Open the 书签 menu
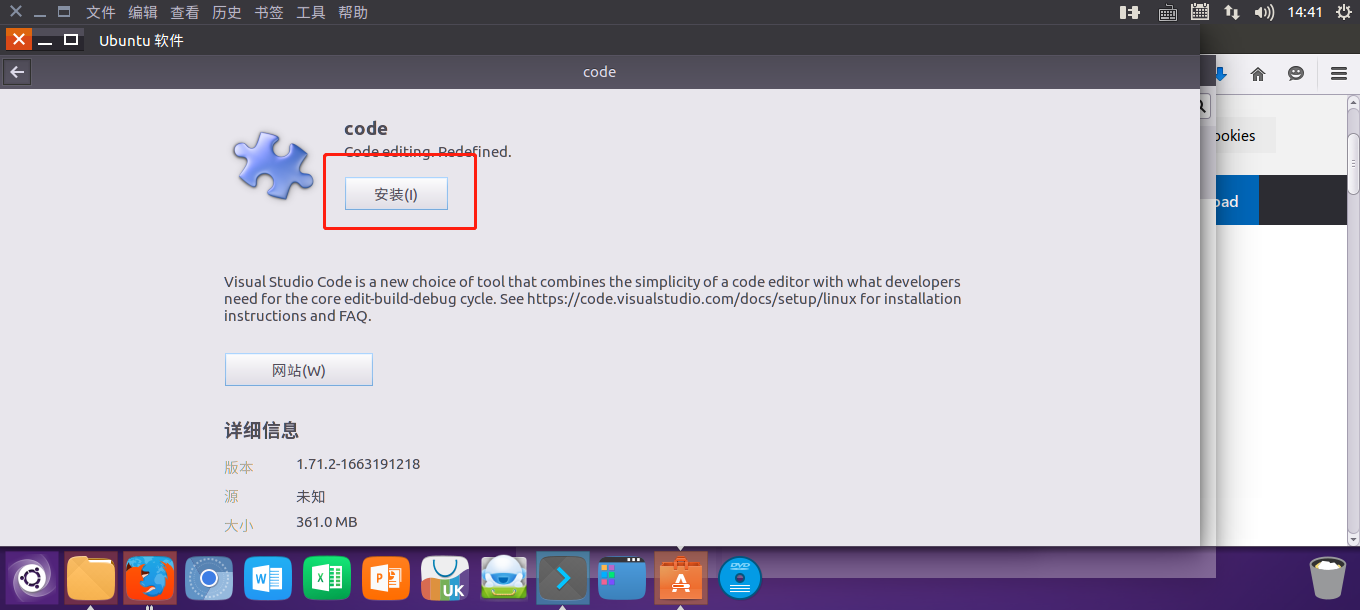Image resolution: width=1360 pixels, height=610 pixels. (x=269, y=13)
